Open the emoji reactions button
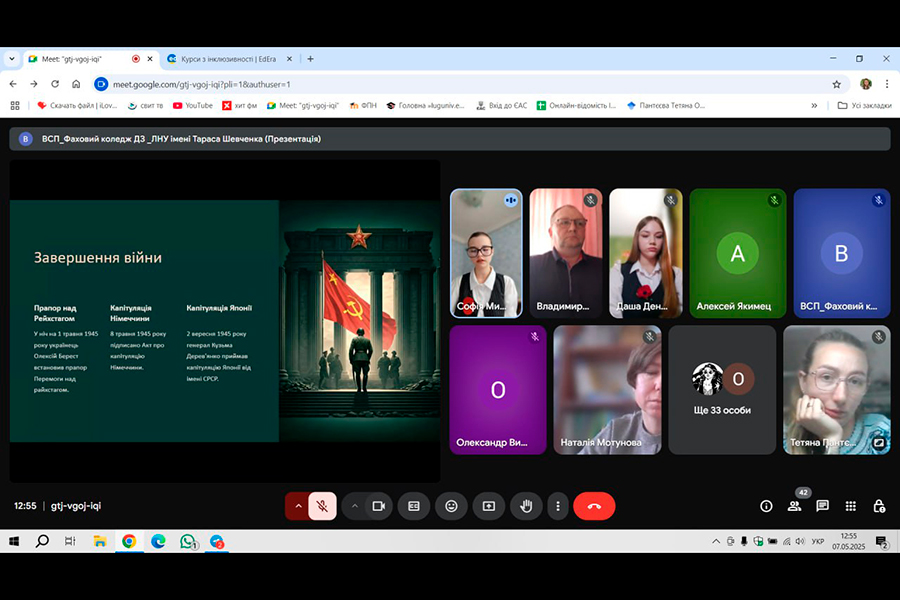The width and height of the screenshot is (900, 600). pos(451,506)
